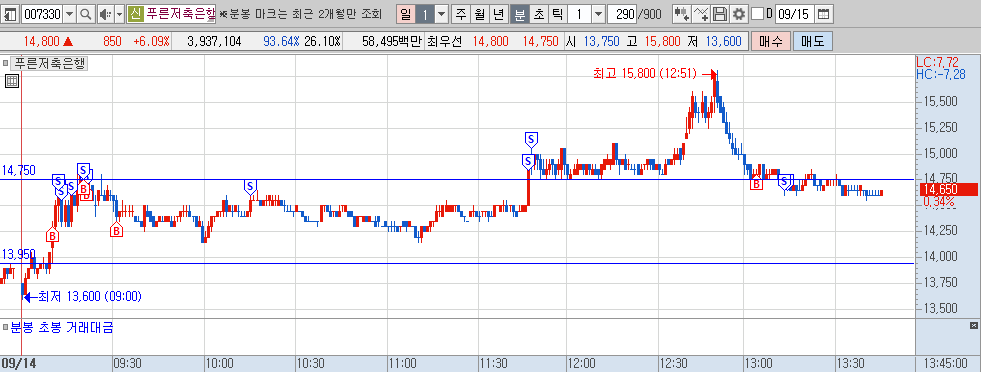Click the 매도 sell button

[813, 42]
